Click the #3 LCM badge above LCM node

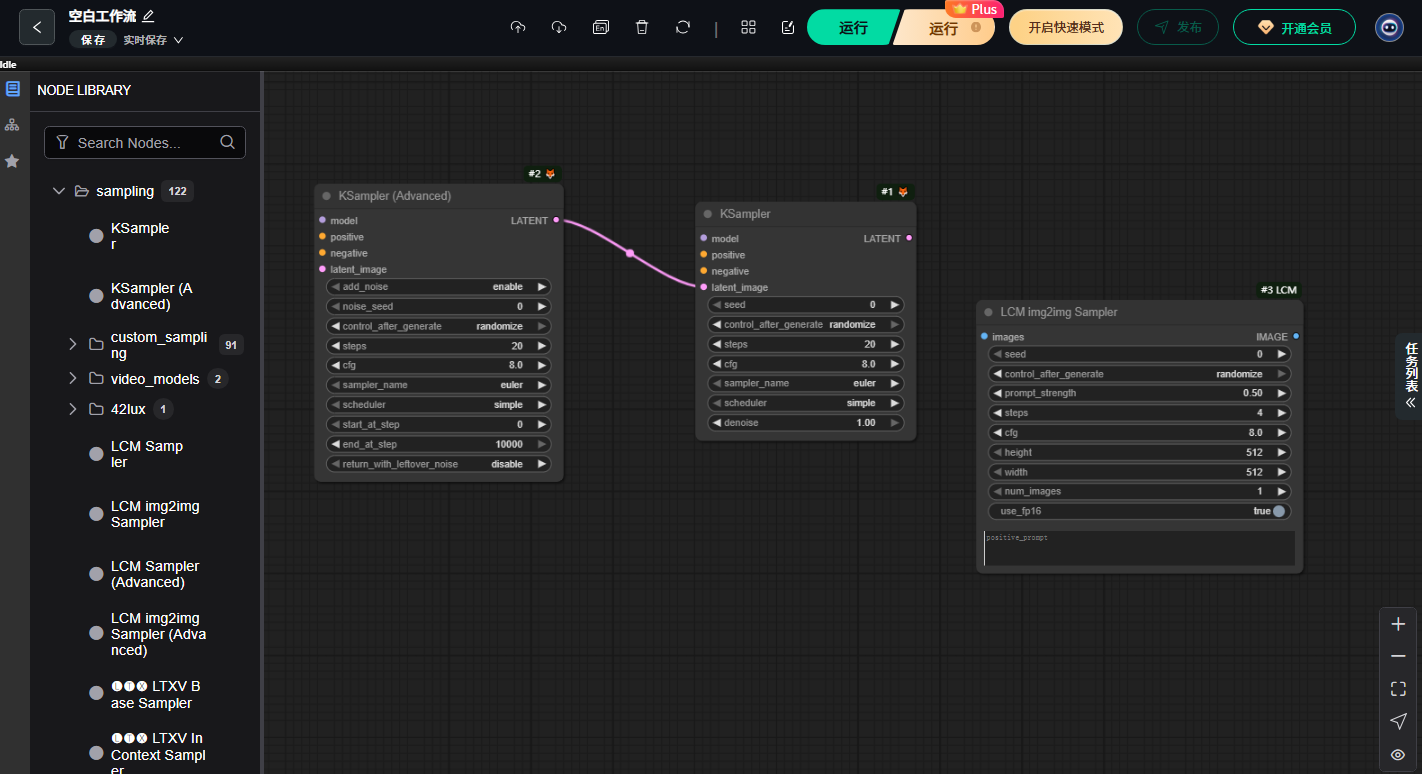click(x=1279, y=290)
